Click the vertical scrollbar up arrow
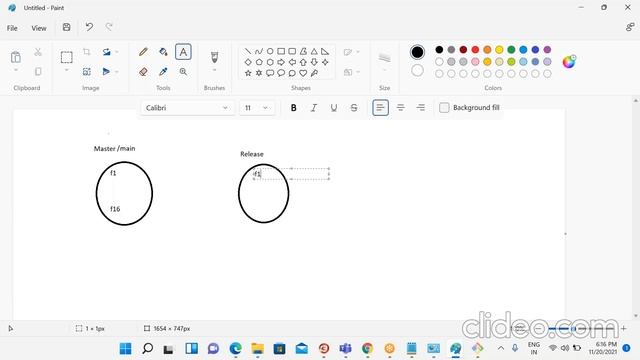The height and width of the screenshot is (360, 640). pos(636,100)
